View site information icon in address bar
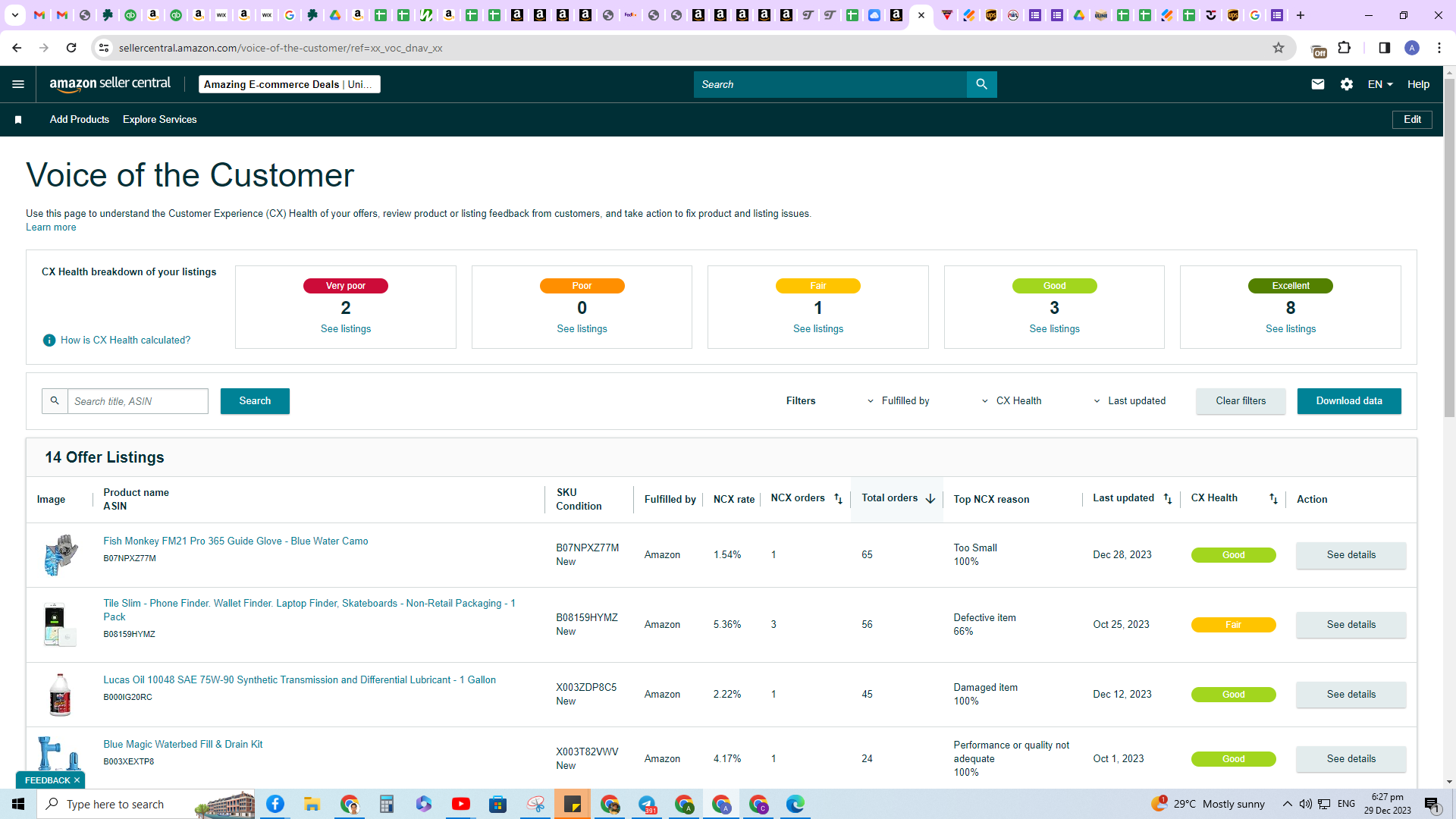Image resolution: width=1456 pixels, height=819 pixels. point(104,48)
